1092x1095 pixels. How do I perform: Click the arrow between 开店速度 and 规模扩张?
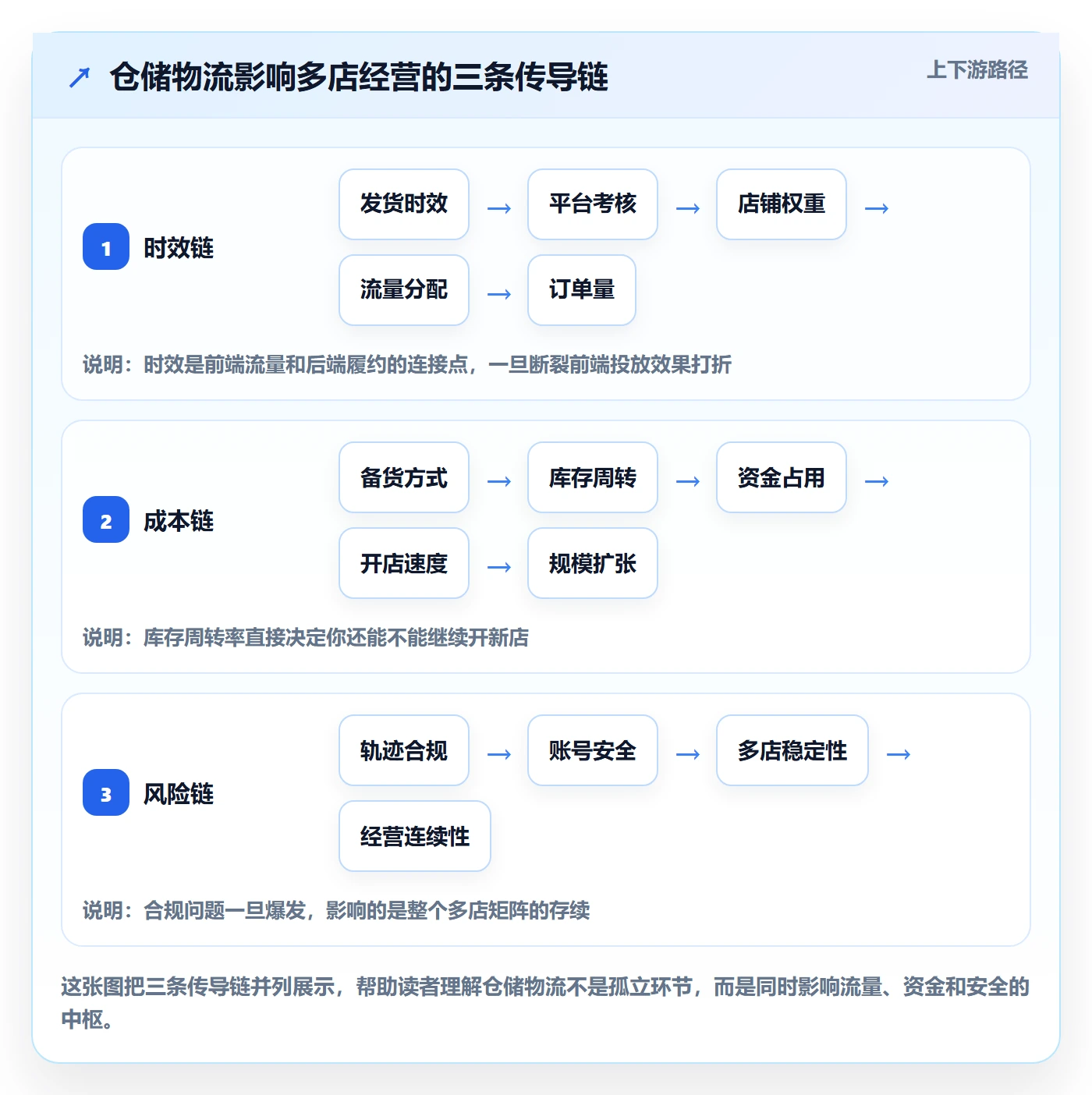499,567
